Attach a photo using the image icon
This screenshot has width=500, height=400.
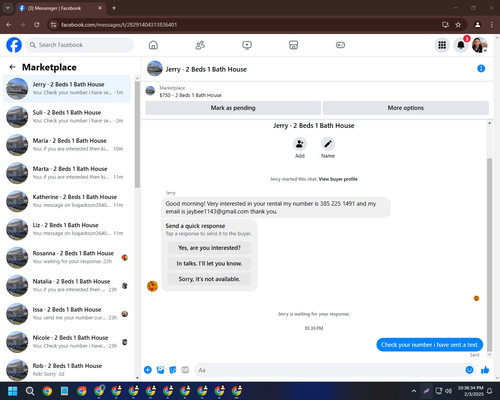(160, 370)
